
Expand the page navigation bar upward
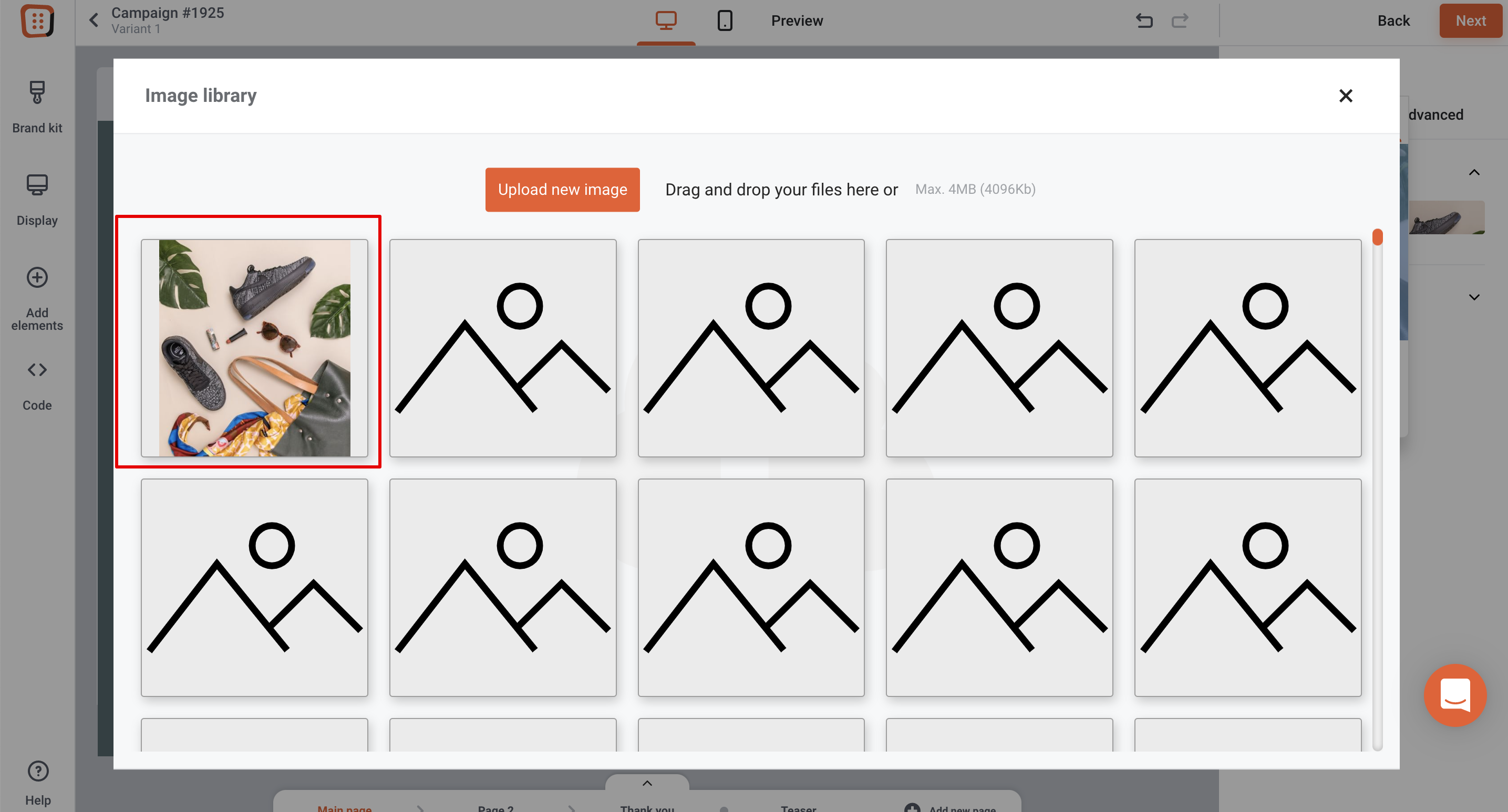tap(647, 783)
